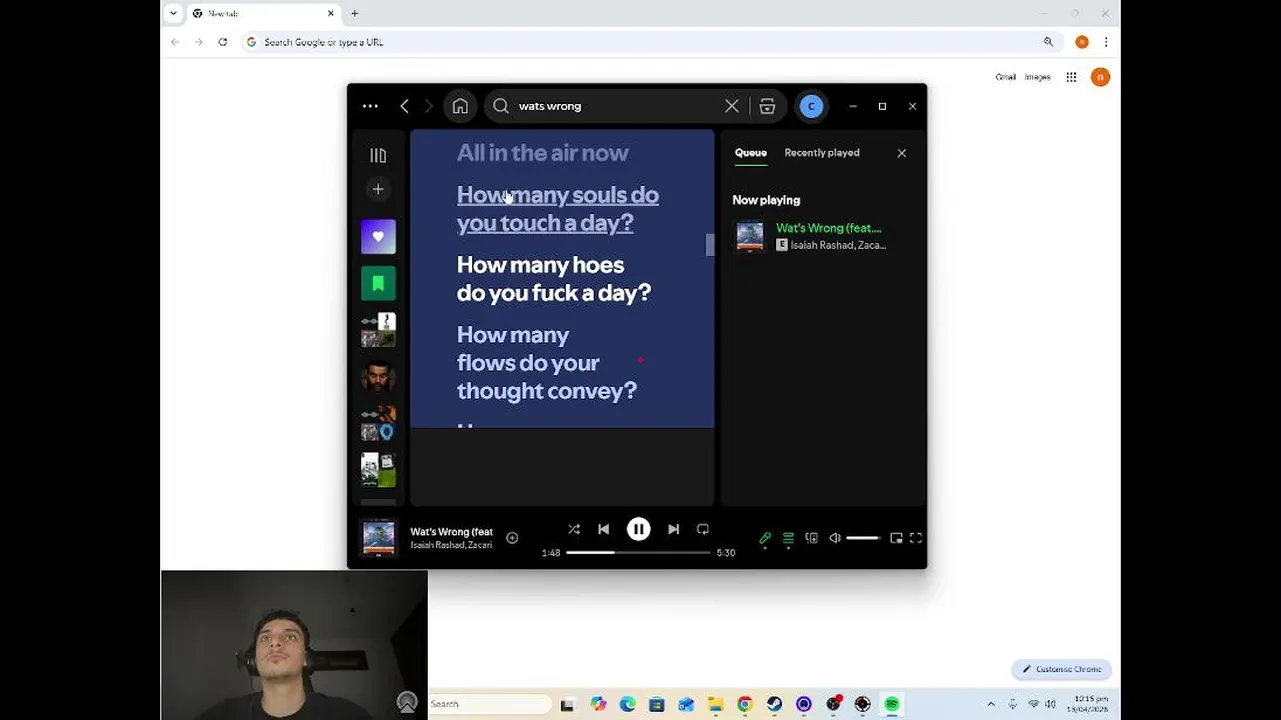Enter Spotify full screen mode
This screenshot has width=1281, height=720.
point(916,538)
